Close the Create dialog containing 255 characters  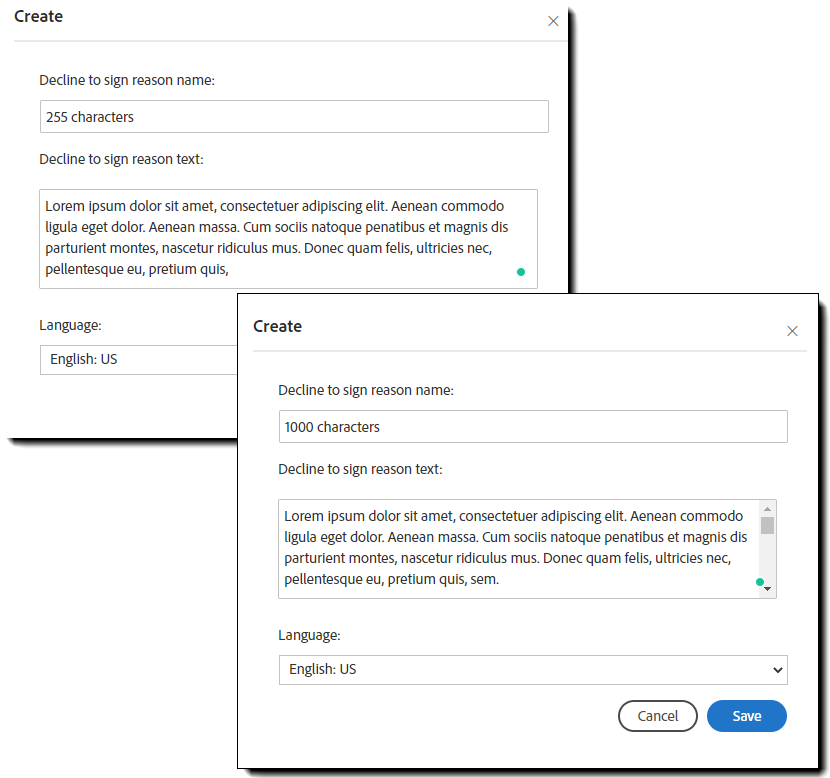(553, 21)
